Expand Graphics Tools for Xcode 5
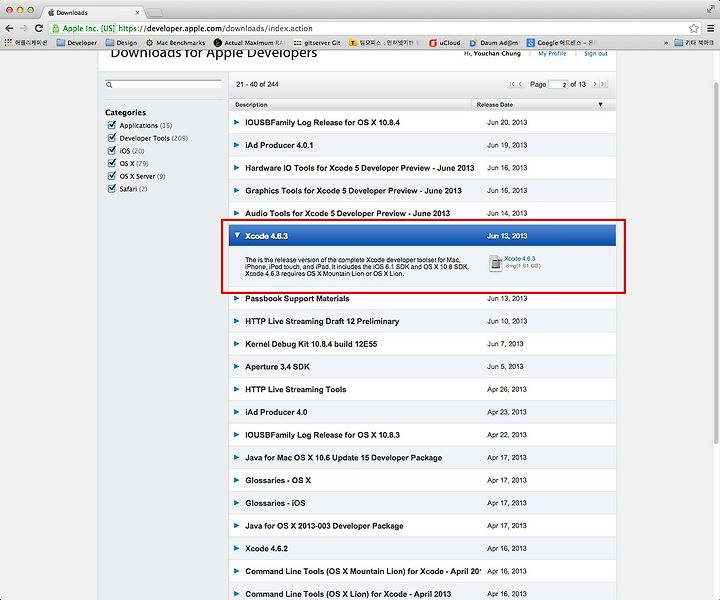Screen dimensions: 720x600 click(x=236, y=191)
